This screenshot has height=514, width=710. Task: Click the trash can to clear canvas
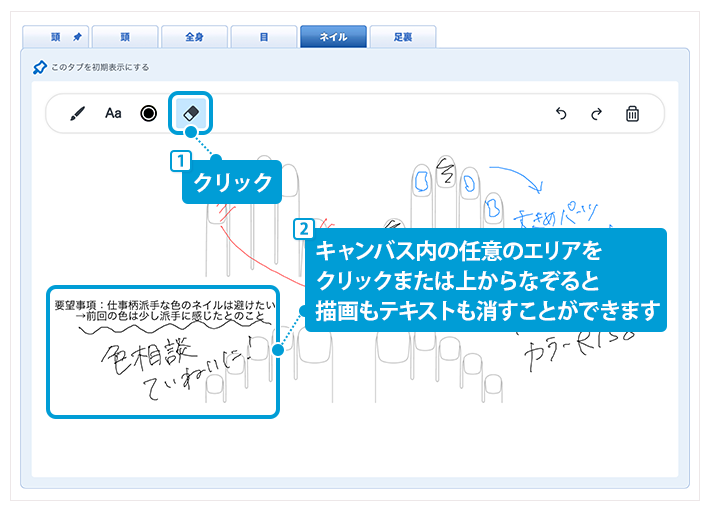click(632, 114)
